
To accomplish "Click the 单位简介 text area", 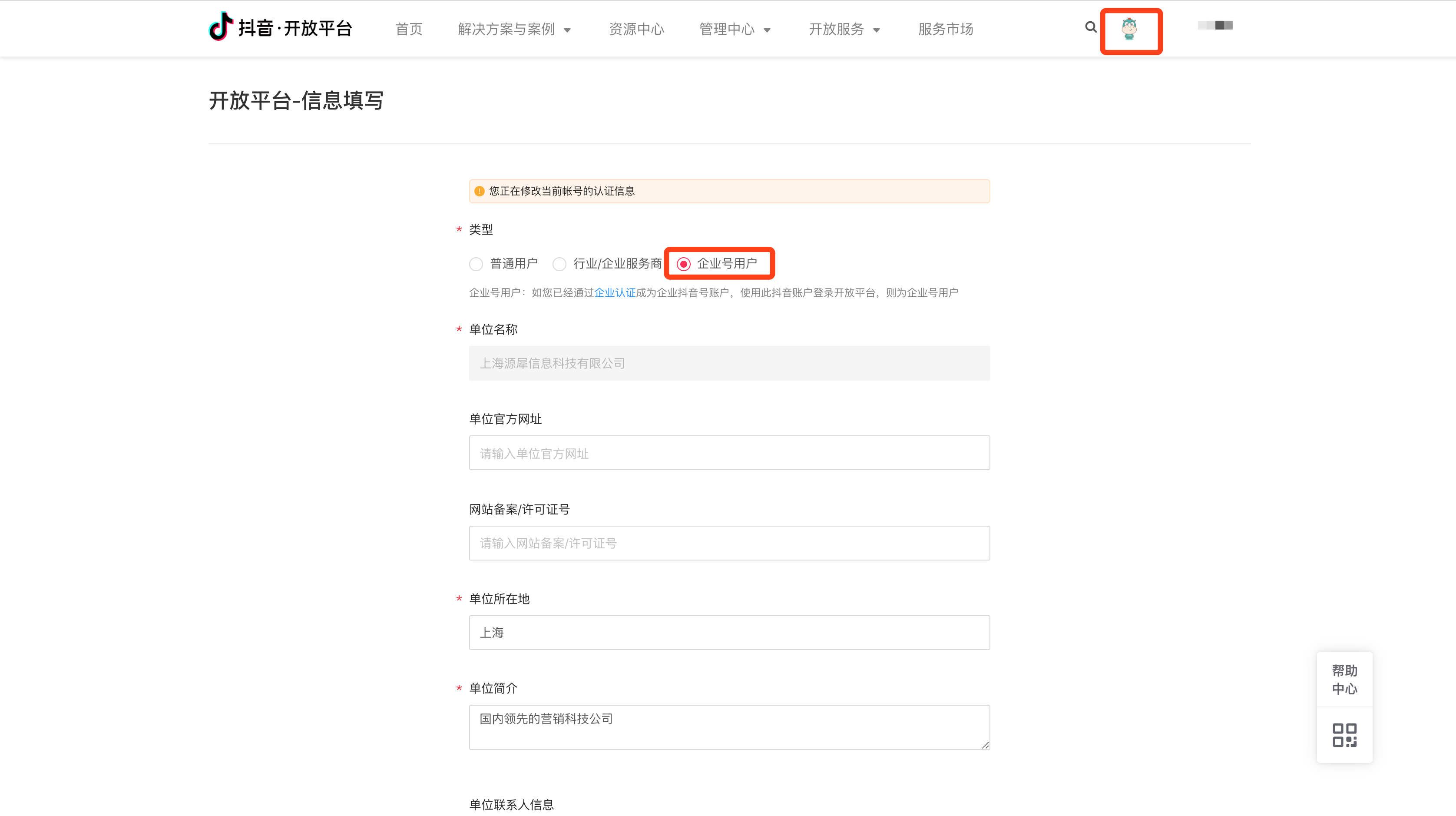I will click(729, 727).
